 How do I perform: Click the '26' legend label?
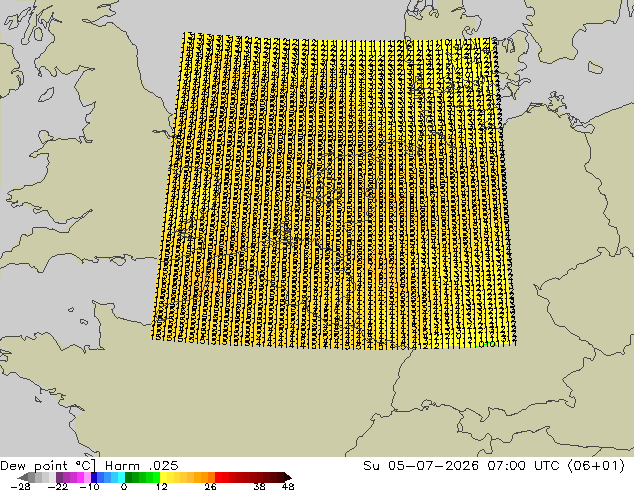point(210,486)
